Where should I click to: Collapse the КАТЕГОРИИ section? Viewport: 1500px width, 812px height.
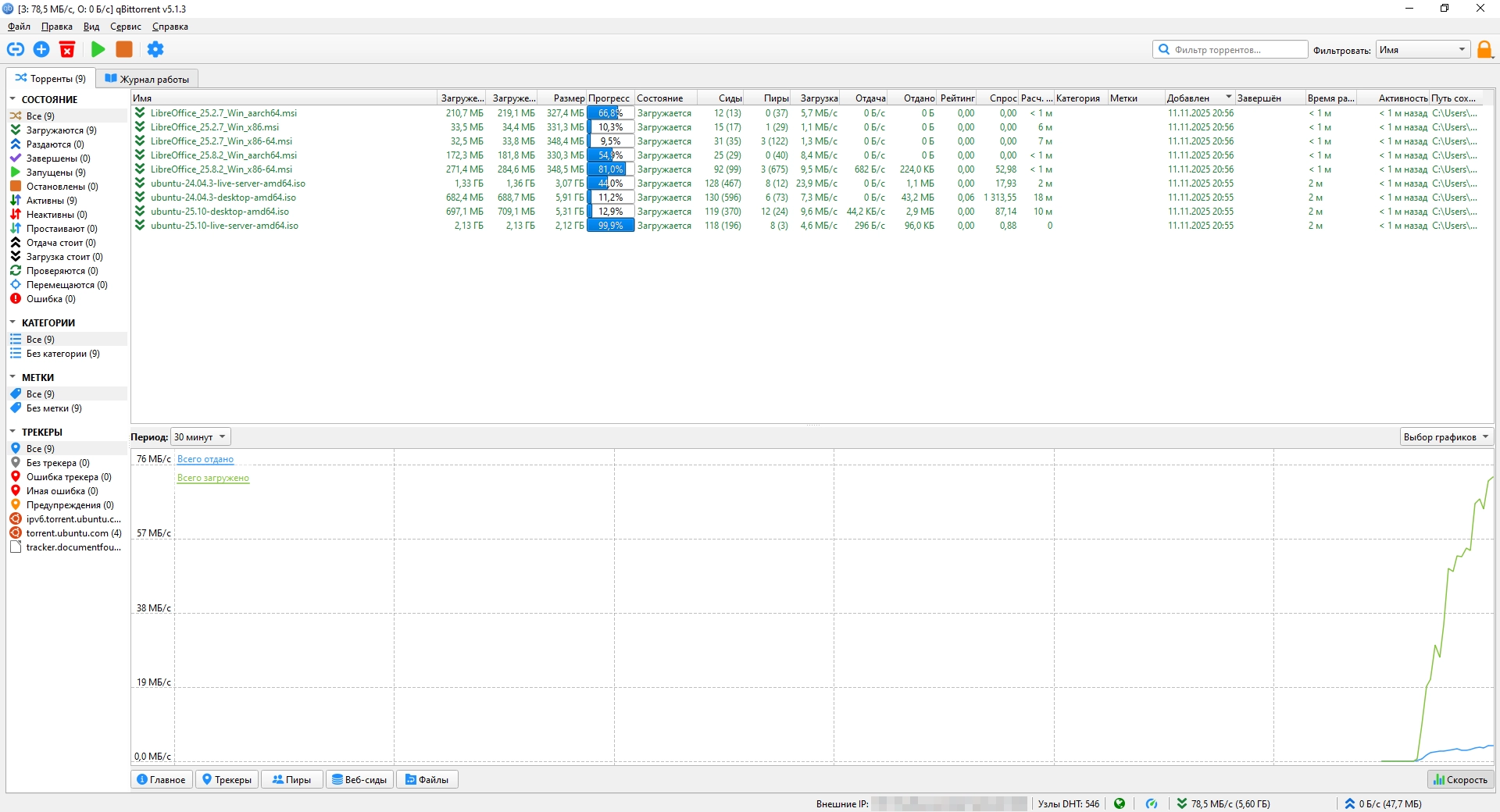(x=12, y=322)
